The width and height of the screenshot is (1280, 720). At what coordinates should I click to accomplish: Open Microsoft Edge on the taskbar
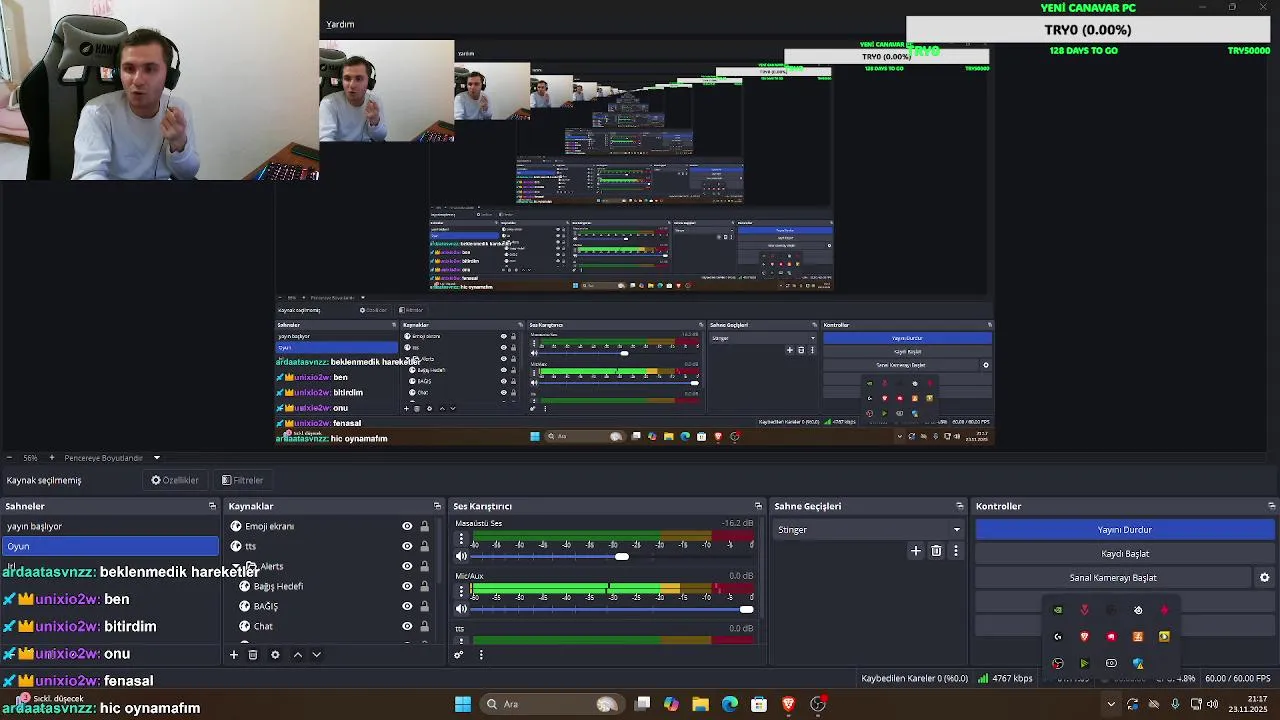point(730,704)
